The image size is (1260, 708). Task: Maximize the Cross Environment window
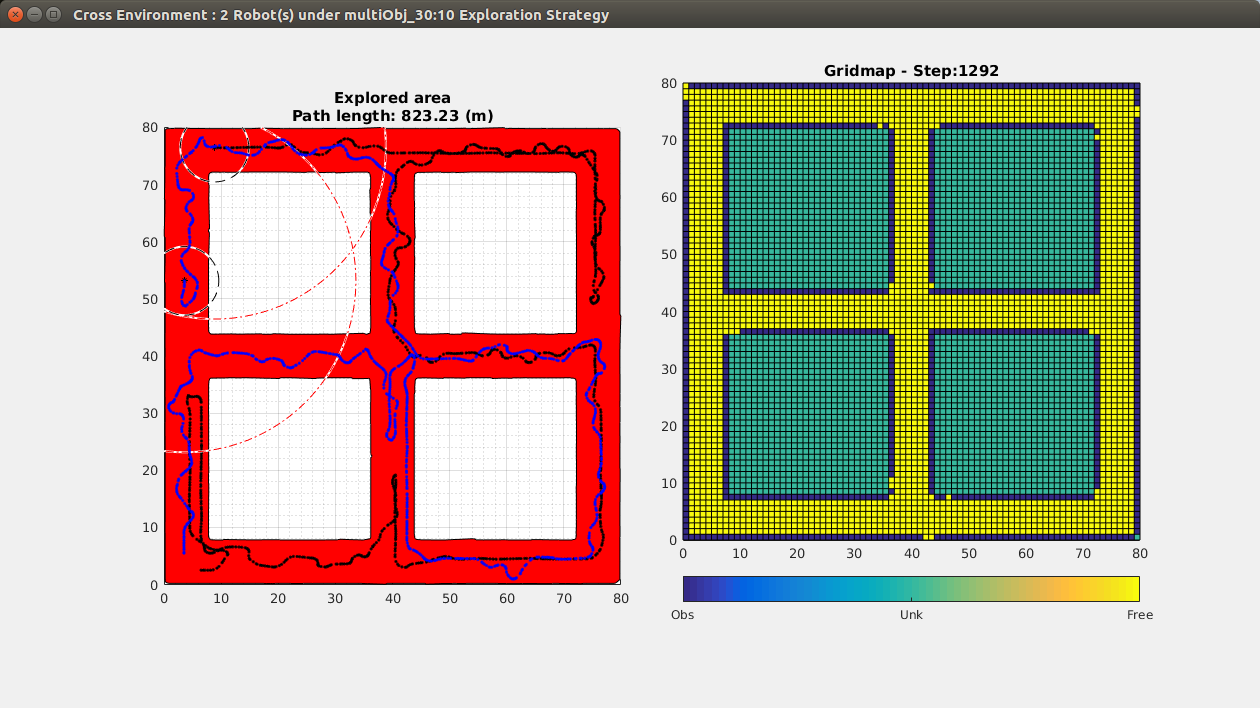(x=53, y=15)
